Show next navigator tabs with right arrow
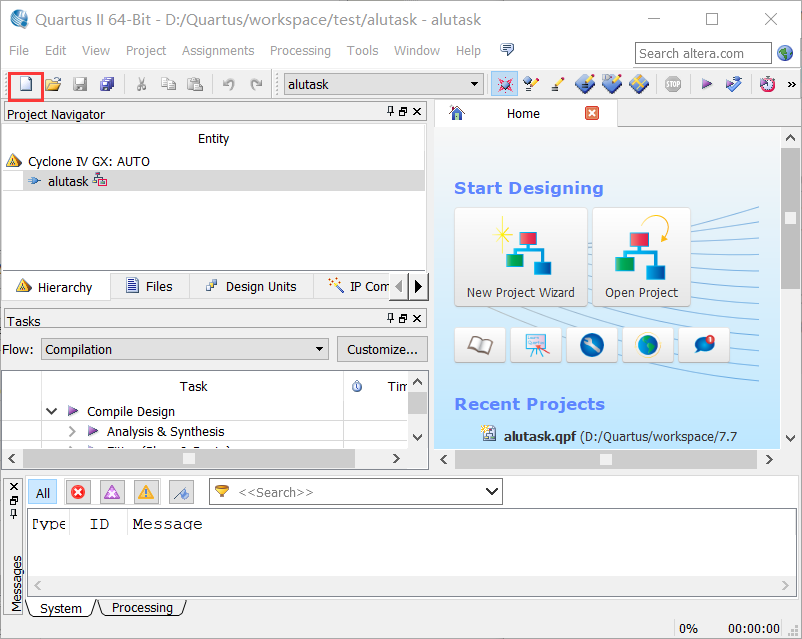The width and height of the screenshot is (802, 639). coord(418,286)
